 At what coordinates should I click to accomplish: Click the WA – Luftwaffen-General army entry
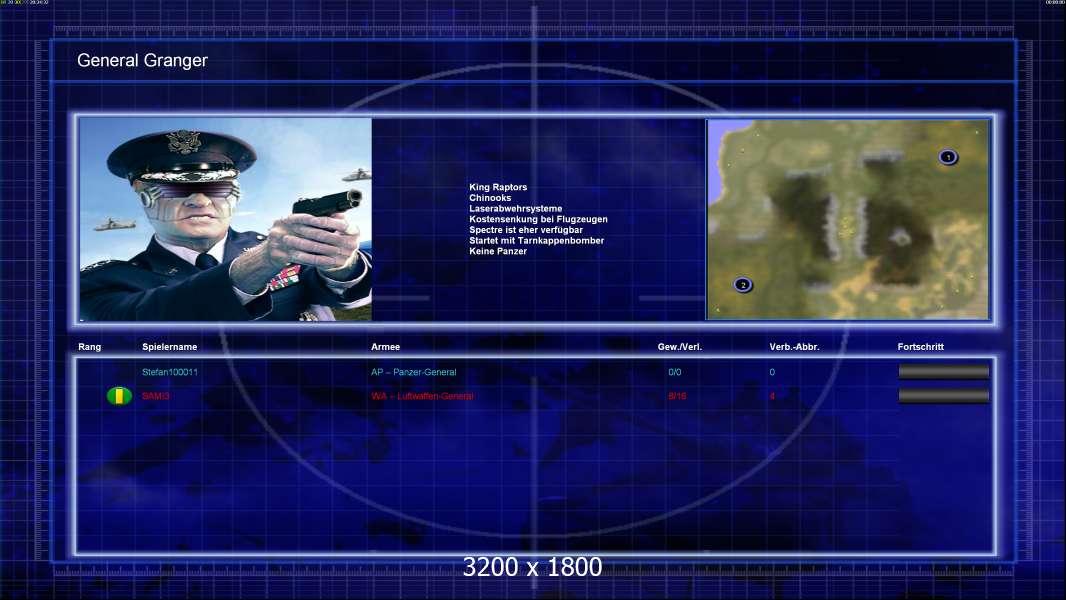[422, 396]
